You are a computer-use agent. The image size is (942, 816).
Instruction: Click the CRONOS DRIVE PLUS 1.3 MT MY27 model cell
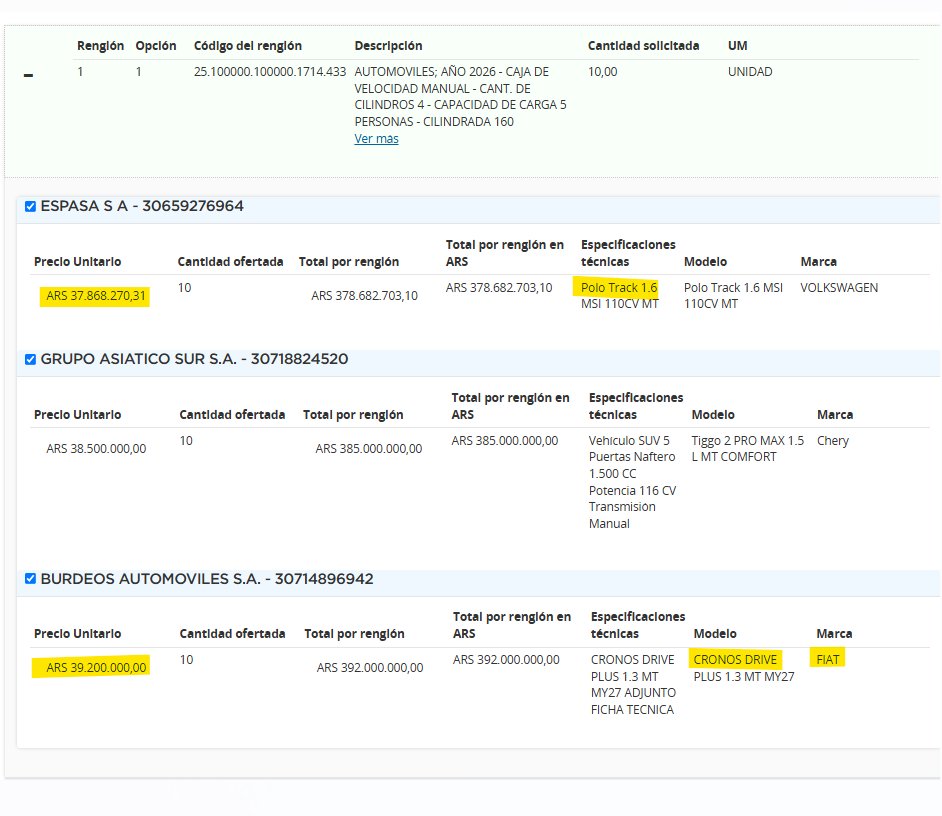pos(744,668)
